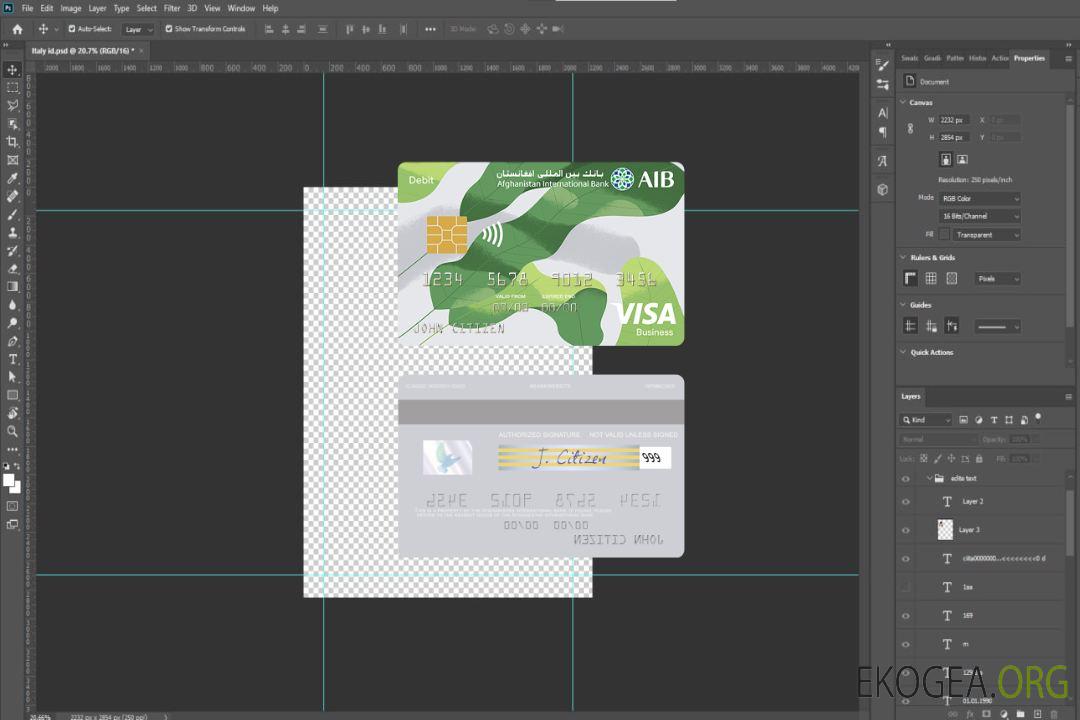Disable Show Transform Controls checkbox
Image resolution: width=1080 pixels, height=720 pixels.
tap(168, 29)
